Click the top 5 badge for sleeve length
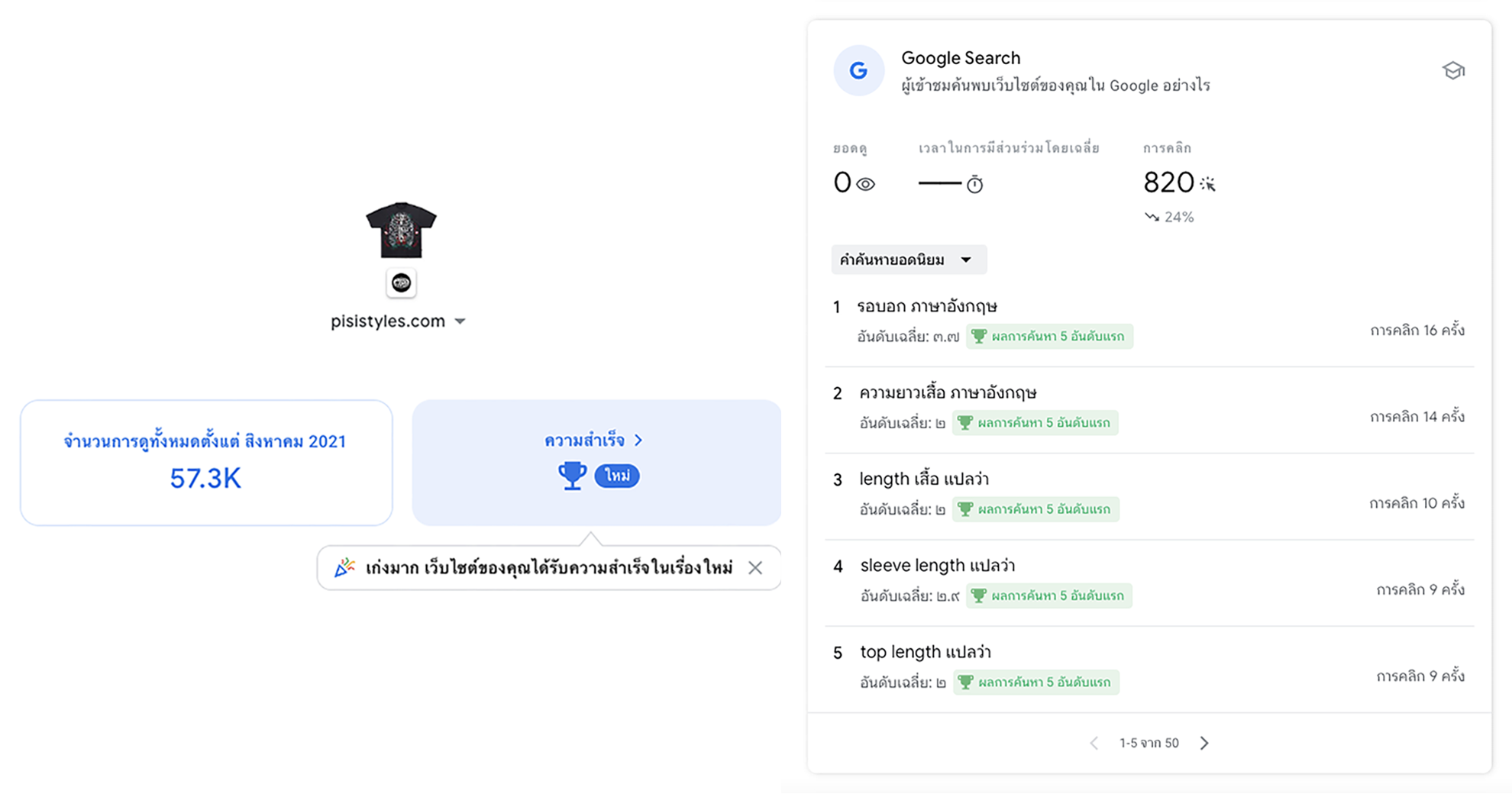This screenshot has height=794, width=1512. click(x=1049, y=595)
